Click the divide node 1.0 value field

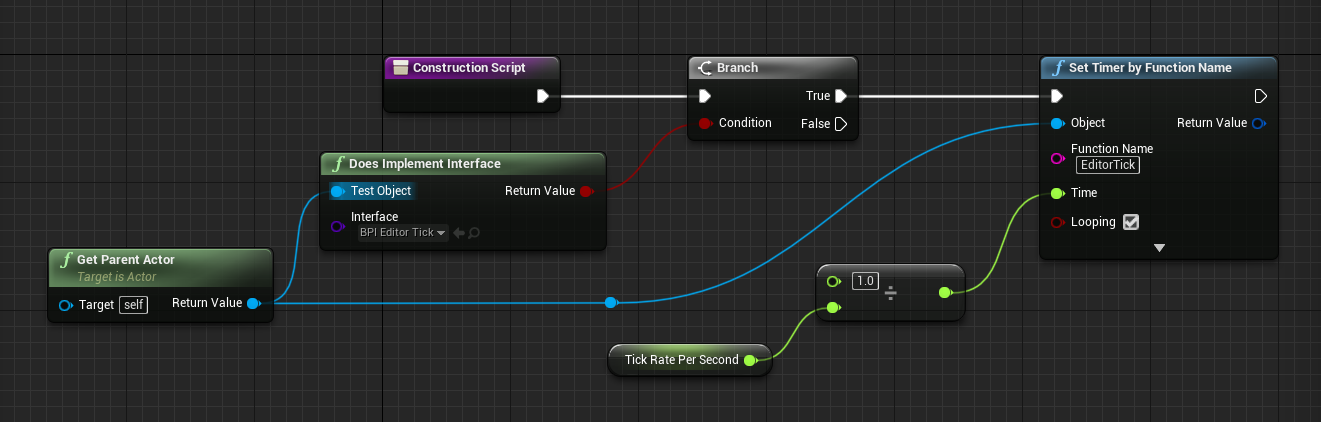tap(865, 282)
